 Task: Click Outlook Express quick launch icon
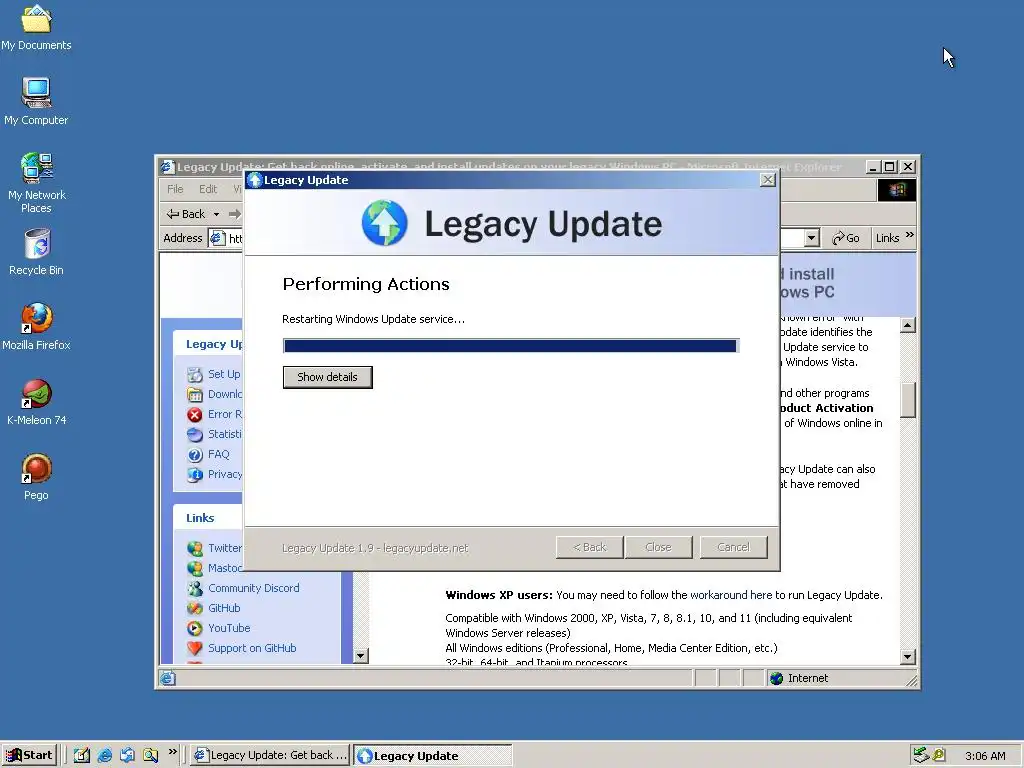click(x=127, y=755)
